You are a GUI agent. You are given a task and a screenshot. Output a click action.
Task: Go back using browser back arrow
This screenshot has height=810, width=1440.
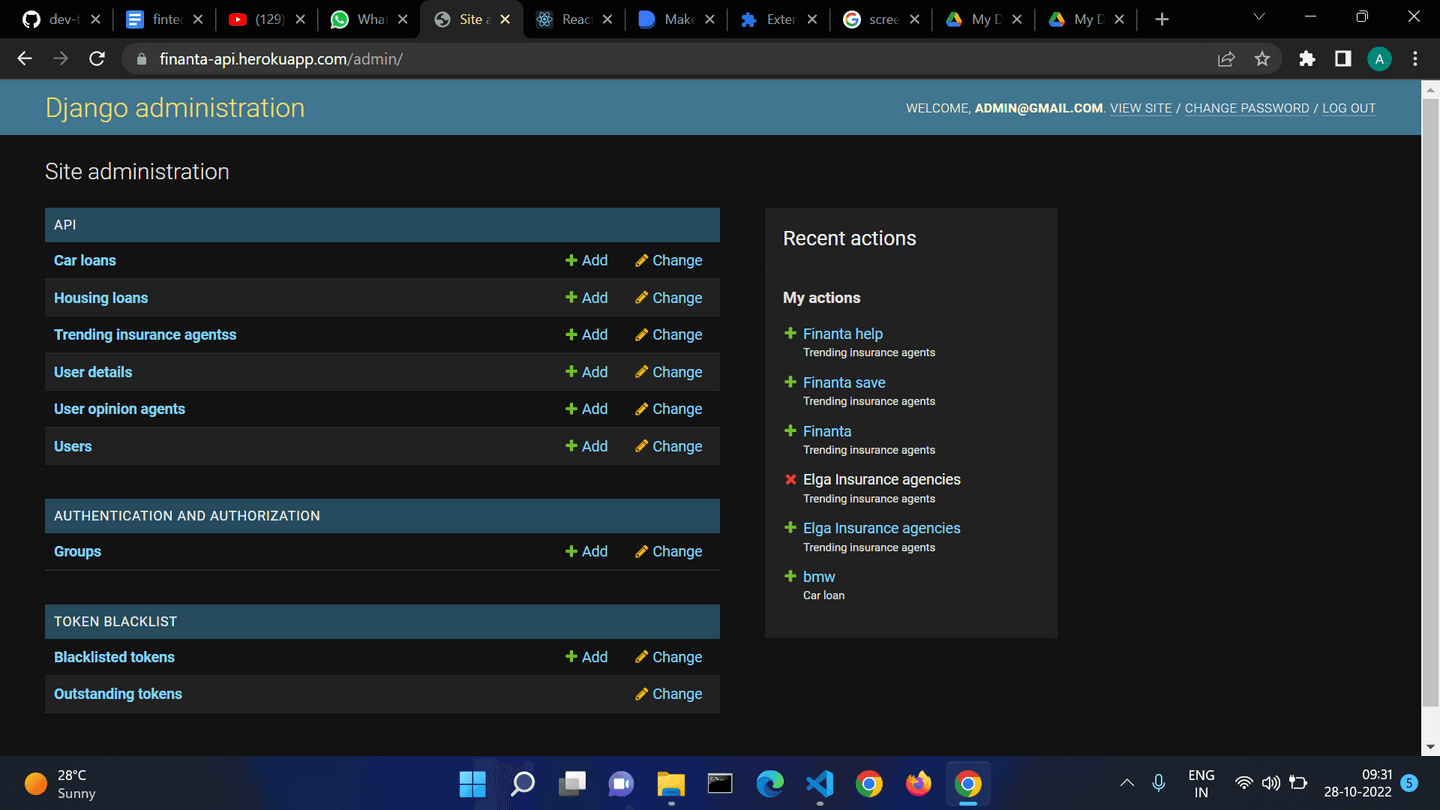[25, 59]
